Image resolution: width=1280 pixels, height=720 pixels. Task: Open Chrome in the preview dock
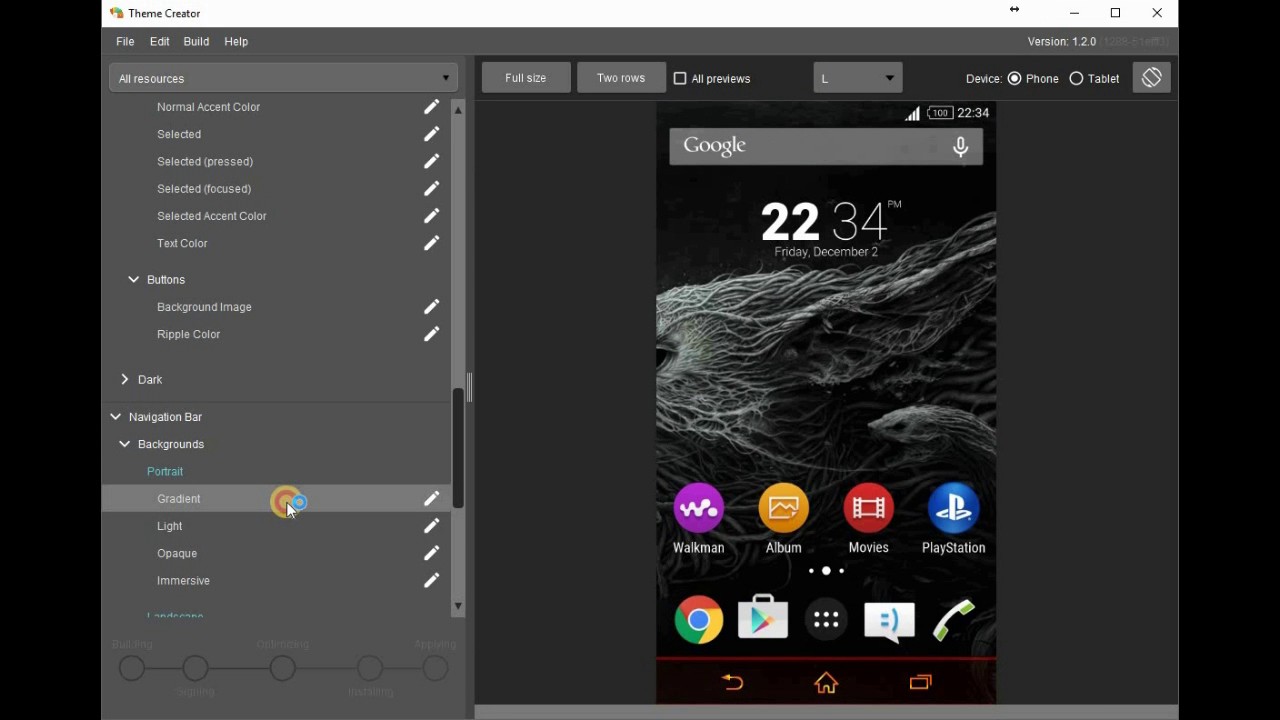[x=698, y=620]
